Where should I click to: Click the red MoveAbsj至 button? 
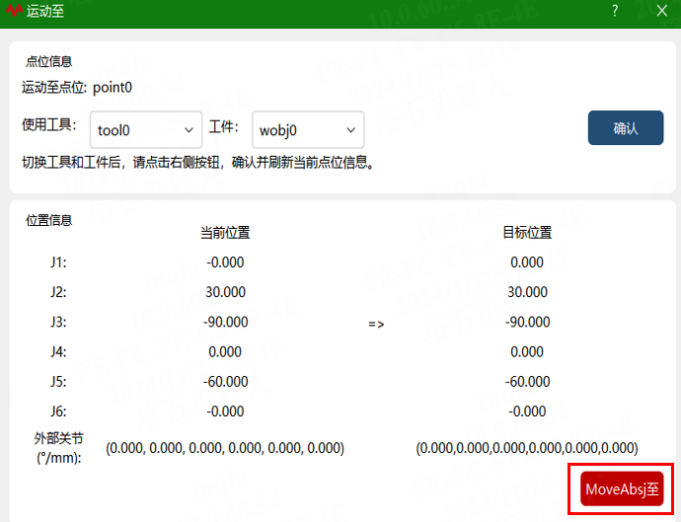622,489
